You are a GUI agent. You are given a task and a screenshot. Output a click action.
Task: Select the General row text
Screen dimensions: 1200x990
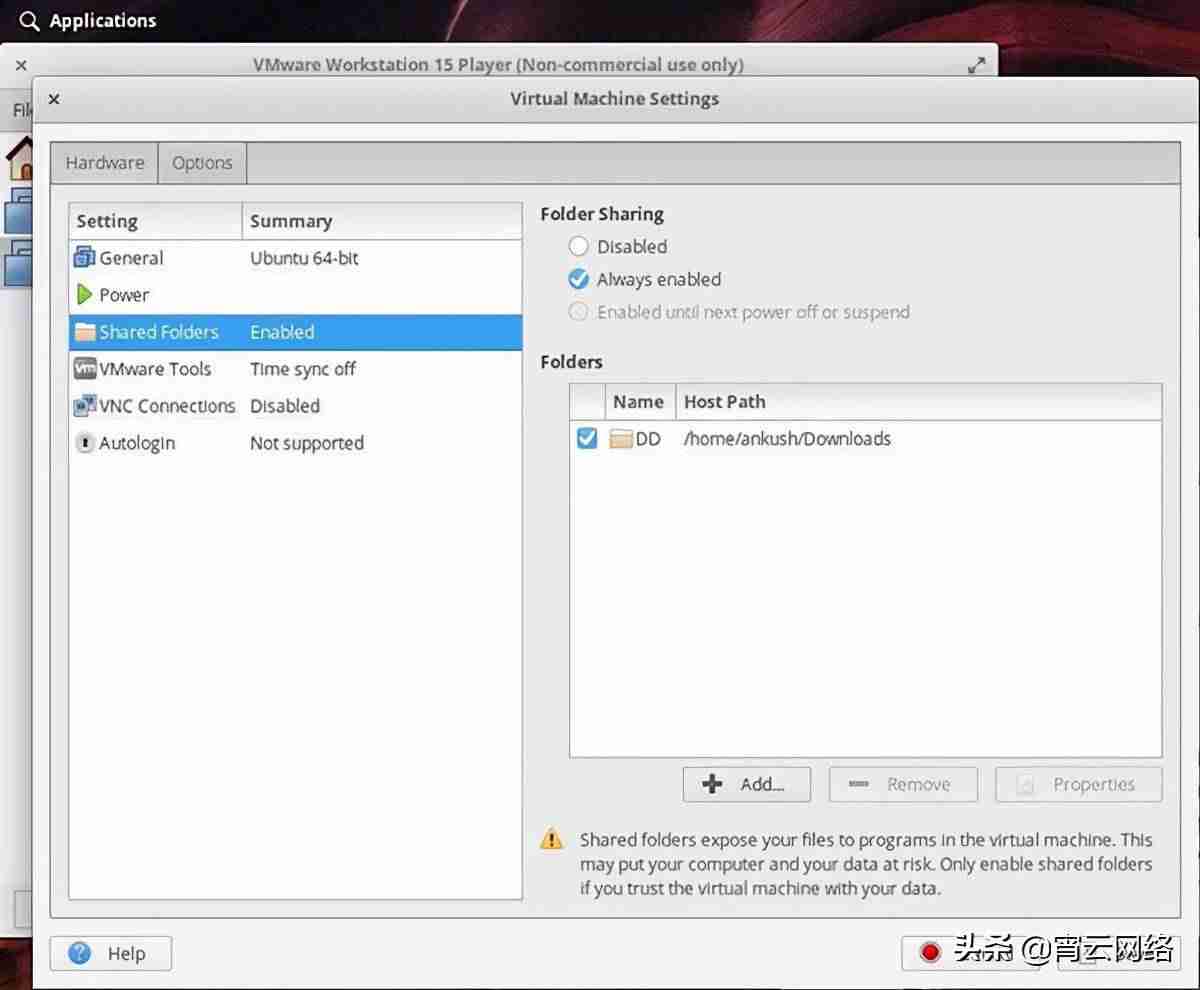pyautogui.click(x=131, y=258)
